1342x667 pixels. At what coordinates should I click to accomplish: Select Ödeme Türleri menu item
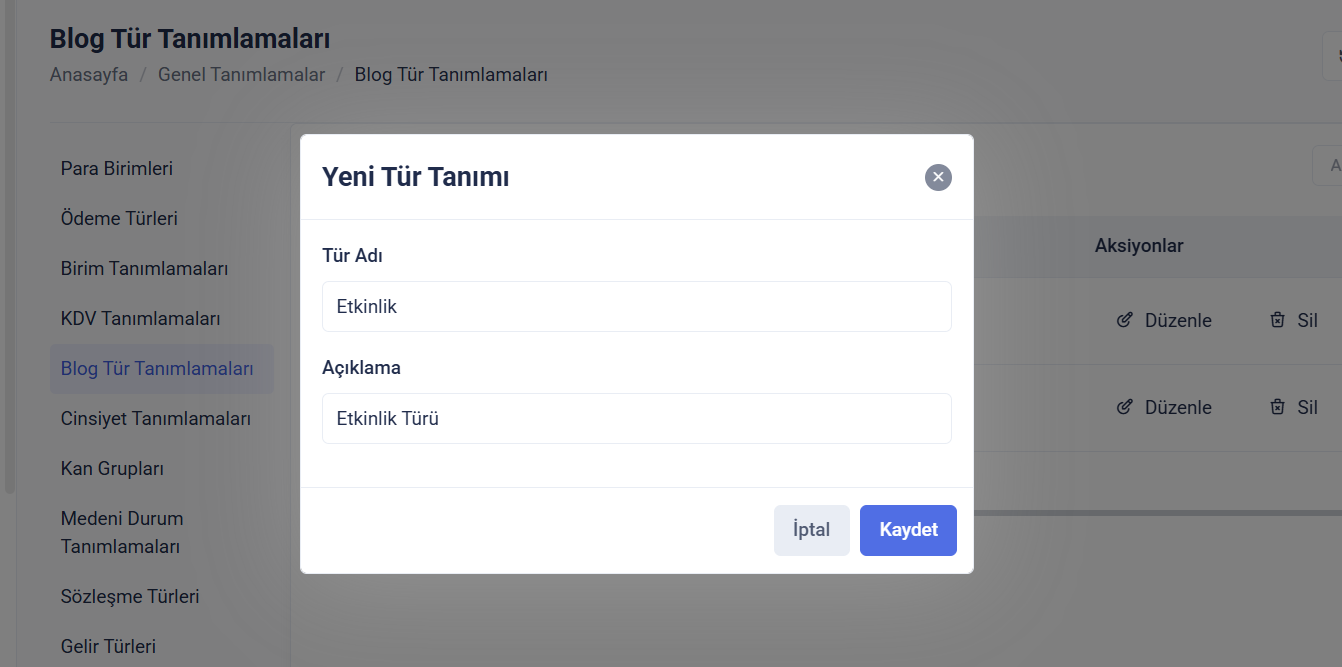coord(119,218)
